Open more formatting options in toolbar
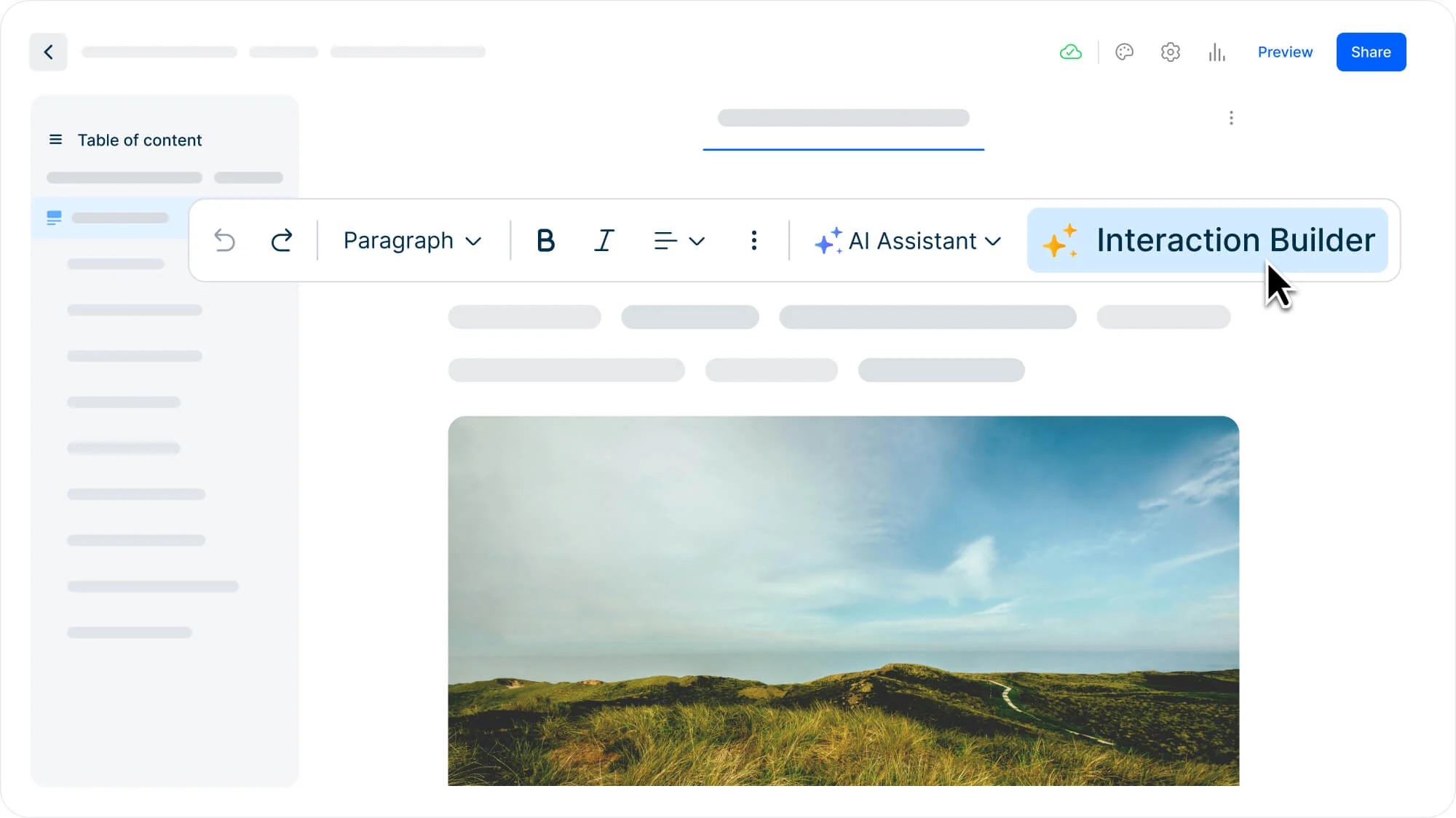The image size is (1456, 818). [x=753, y=240]
